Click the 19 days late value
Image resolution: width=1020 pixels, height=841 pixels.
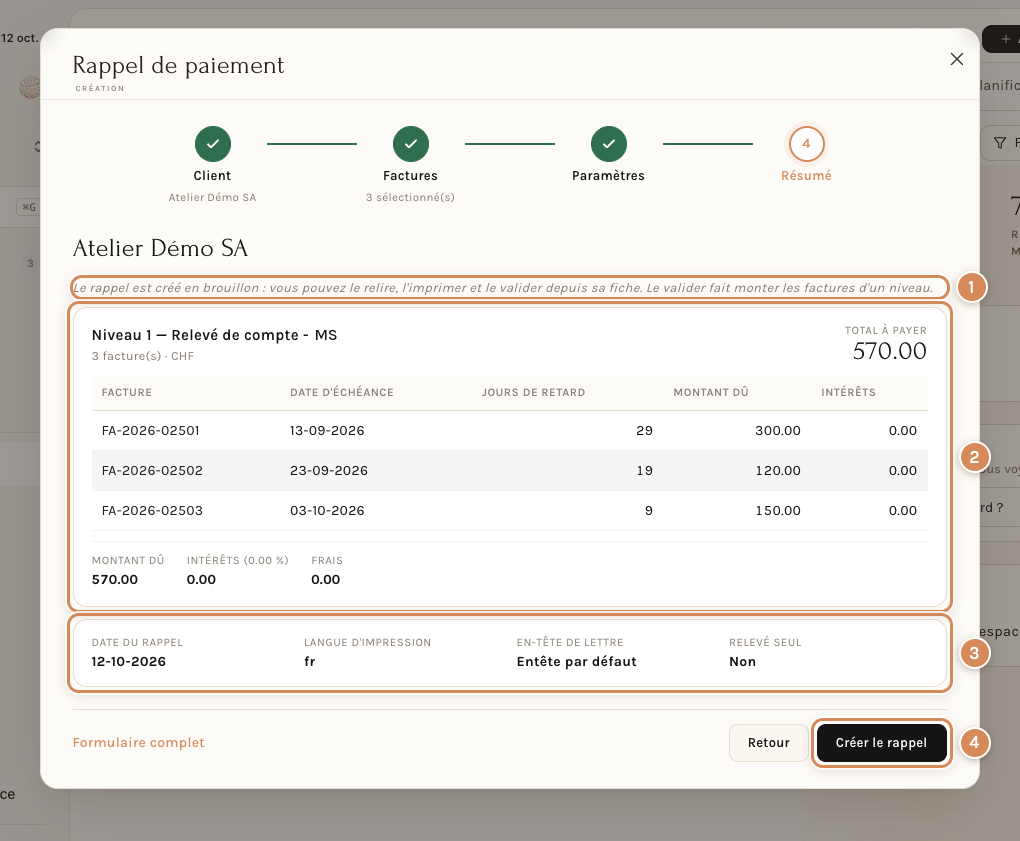click(x=644, y=470)
